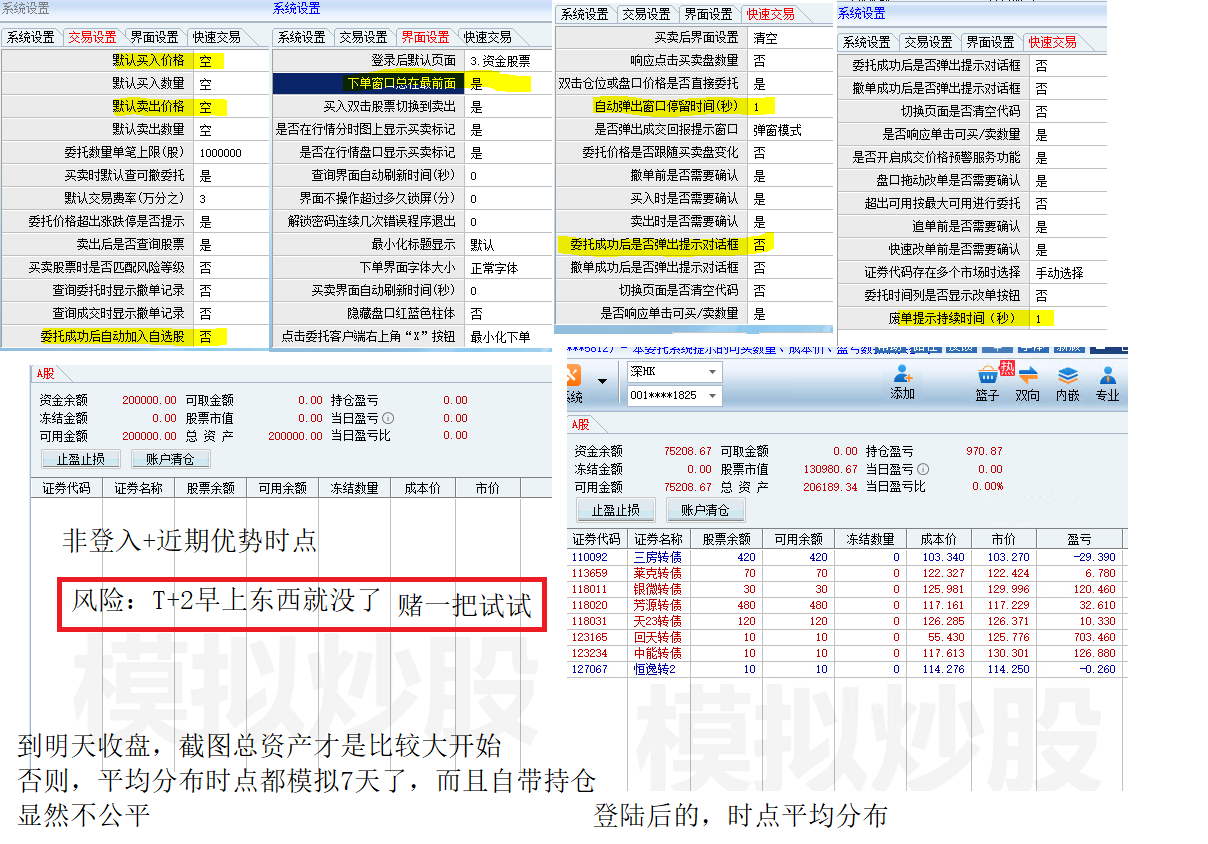
Task: Select the 恒逸转2 holding row
Action: (x=846, y=669)
